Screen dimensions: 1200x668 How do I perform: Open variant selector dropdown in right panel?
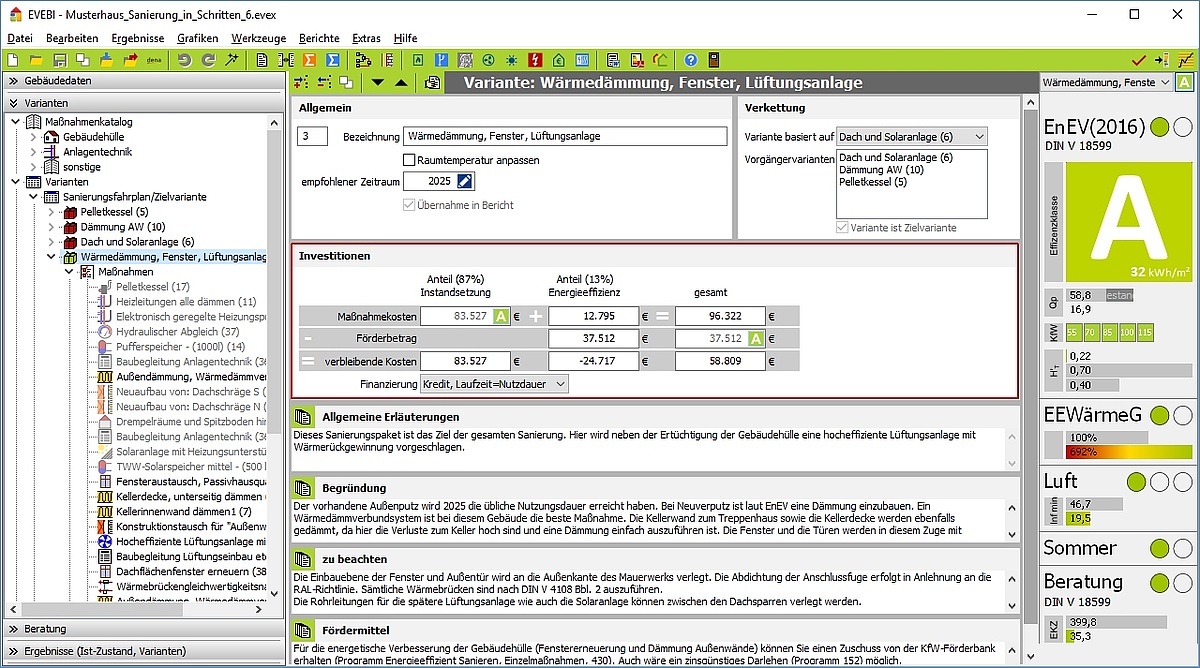(1106, 83)
